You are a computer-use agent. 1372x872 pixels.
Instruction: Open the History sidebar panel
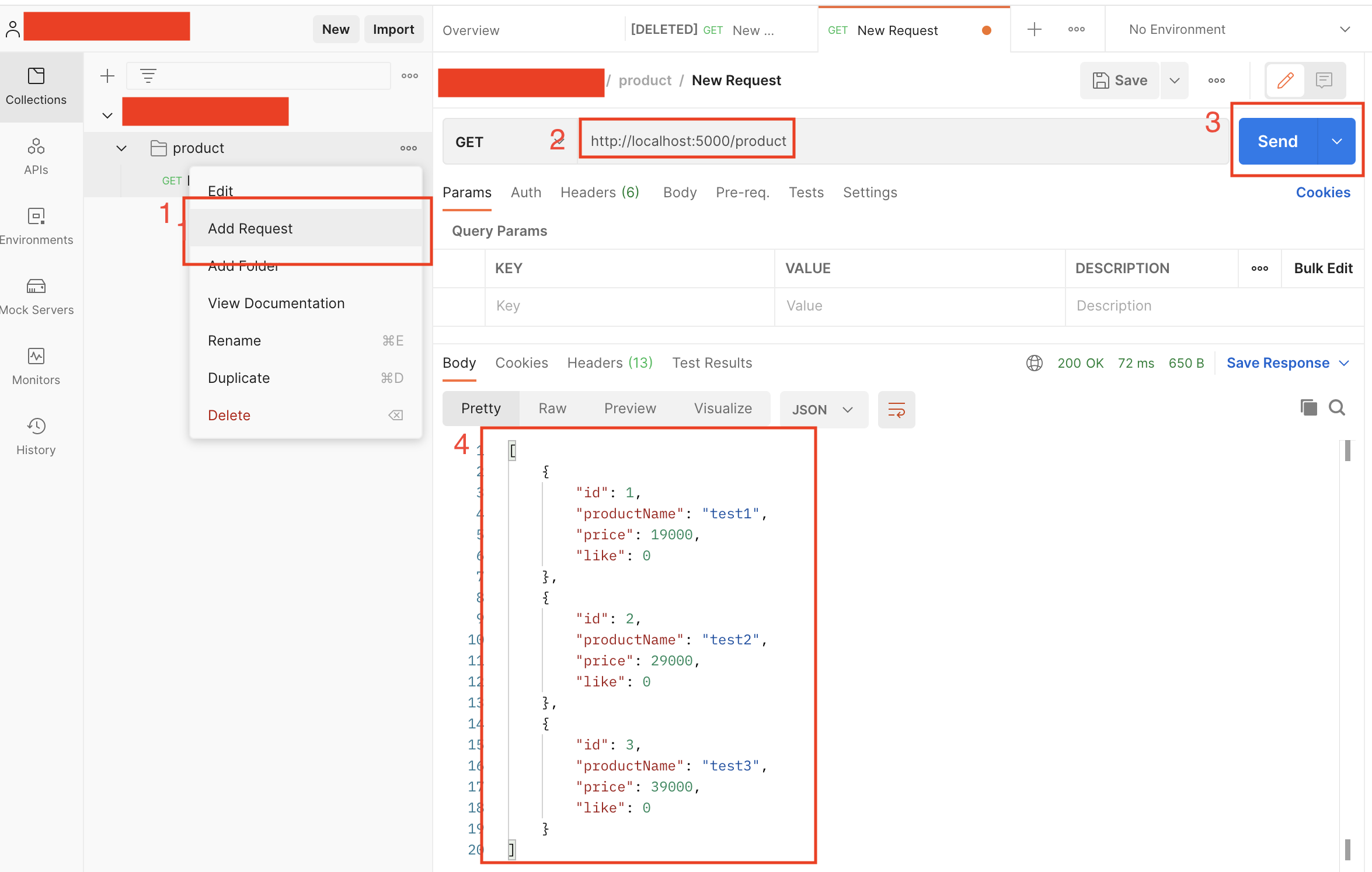[36, 437]
